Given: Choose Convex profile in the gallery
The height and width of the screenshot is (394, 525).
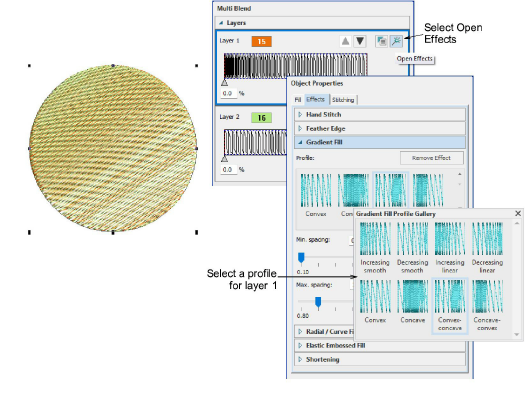Looking at the screenshot, I should pyautogui.click(x=375, y=301).
